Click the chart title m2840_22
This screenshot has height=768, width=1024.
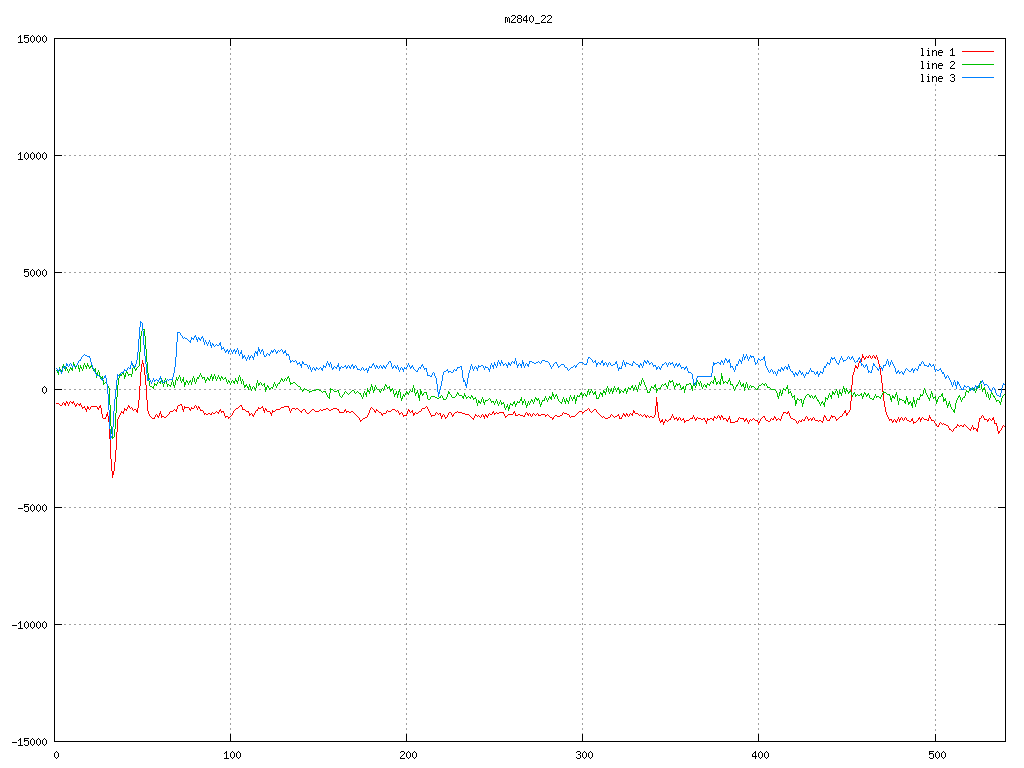coord(528,19)
